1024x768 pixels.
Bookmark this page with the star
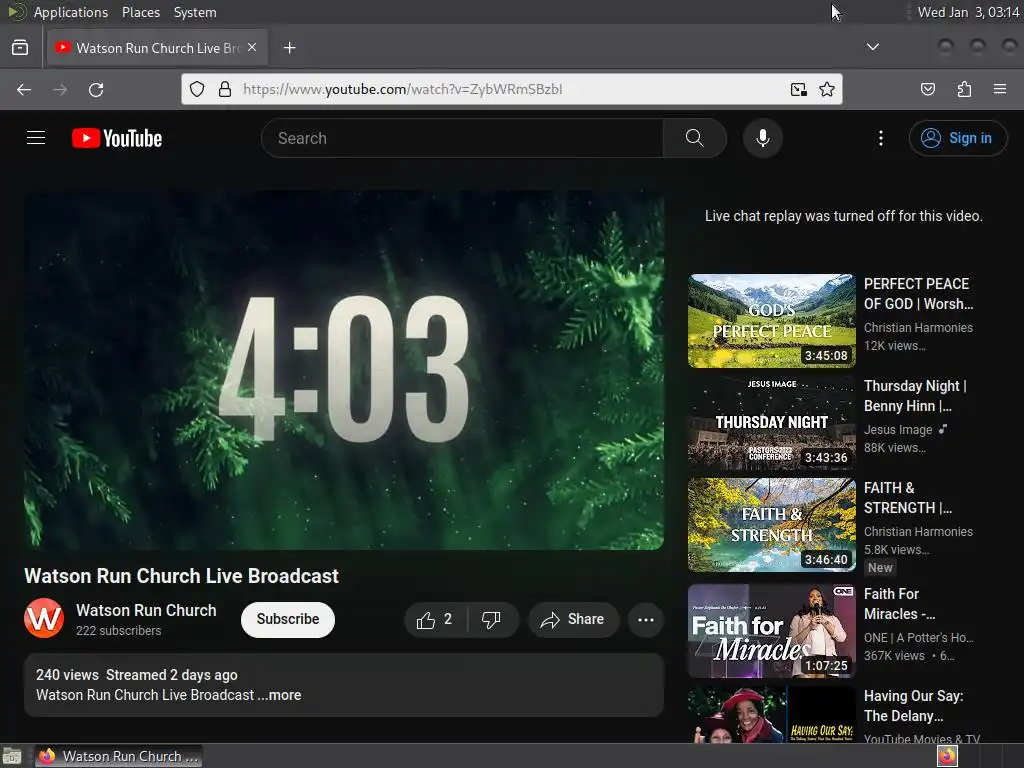click(827, 89)
